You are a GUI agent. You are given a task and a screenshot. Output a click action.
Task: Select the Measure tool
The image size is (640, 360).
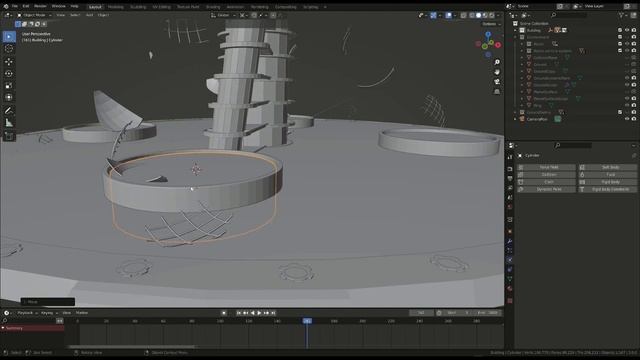[9, 122]
